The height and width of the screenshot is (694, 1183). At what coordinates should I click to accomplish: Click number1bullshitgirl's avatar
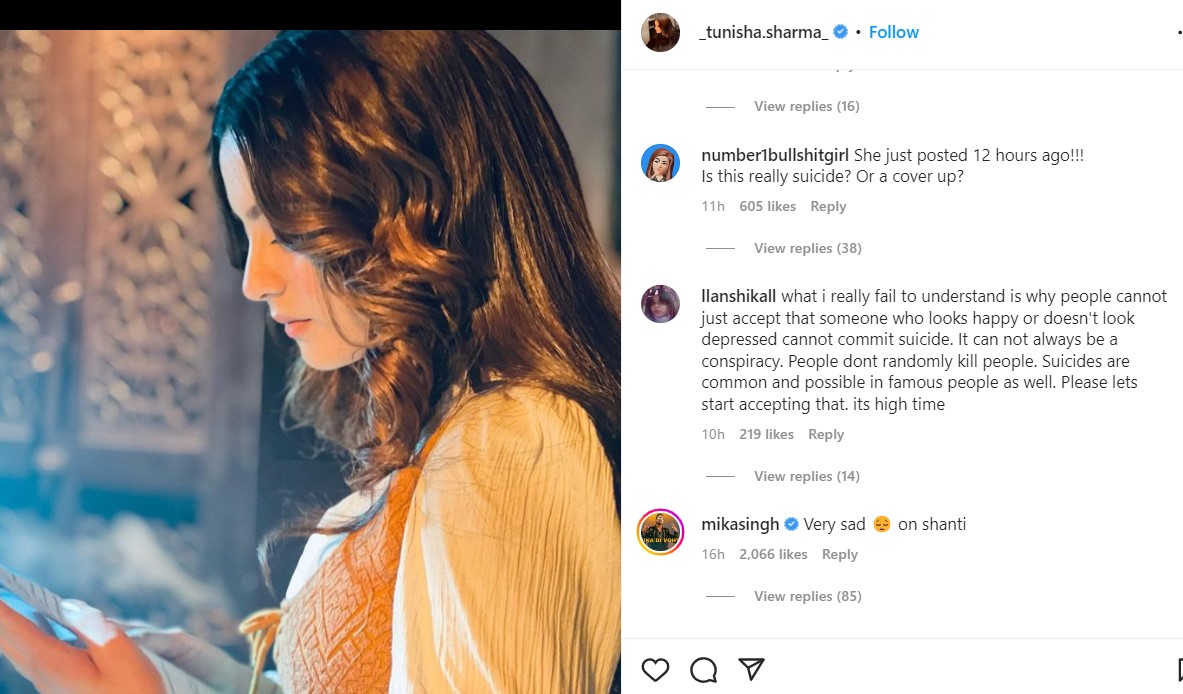point(660,163)
